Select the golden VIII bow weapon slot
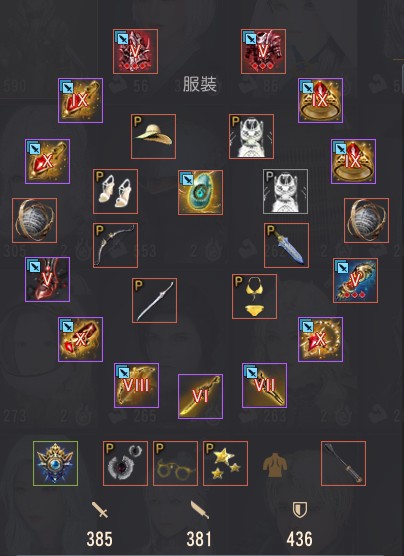The height and width of the screenshot is (556, 404). 137,385
